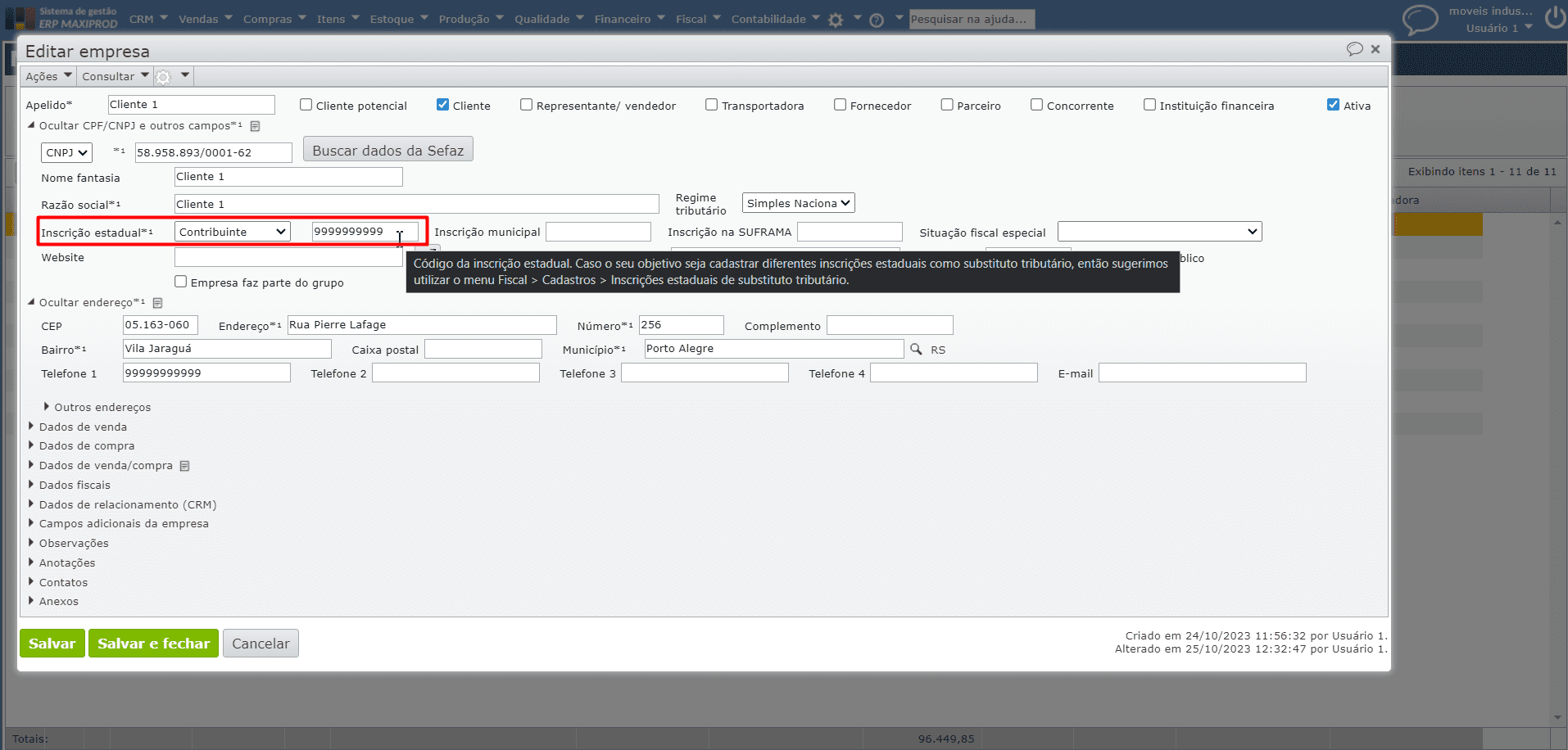Cancel editing with the Cancelar button
This screenshot has height=750, width=1568.
click(261, 644)
